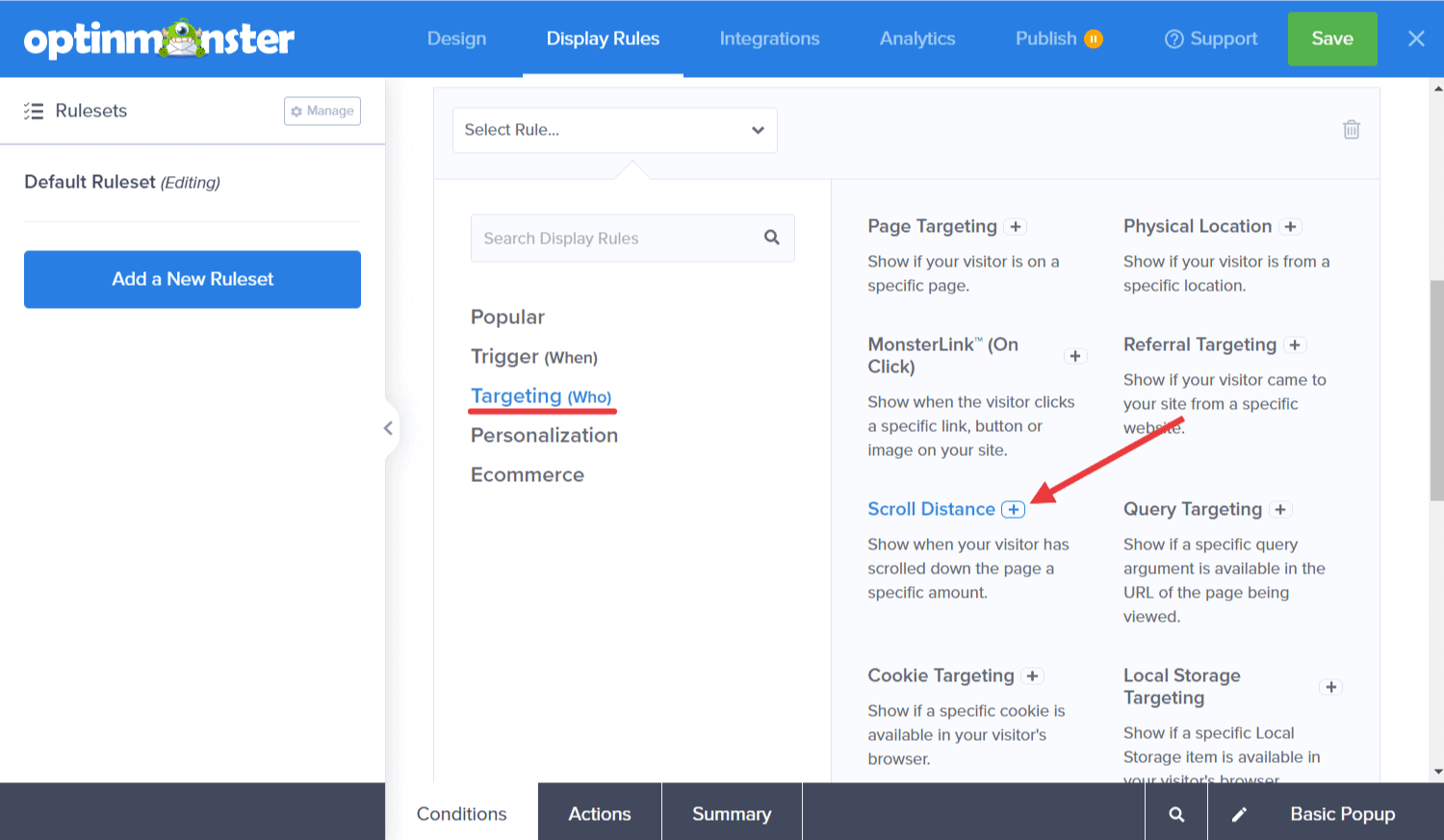
Task: Add the Page Targeting rule plus icon
Action: coord(1015,227)
